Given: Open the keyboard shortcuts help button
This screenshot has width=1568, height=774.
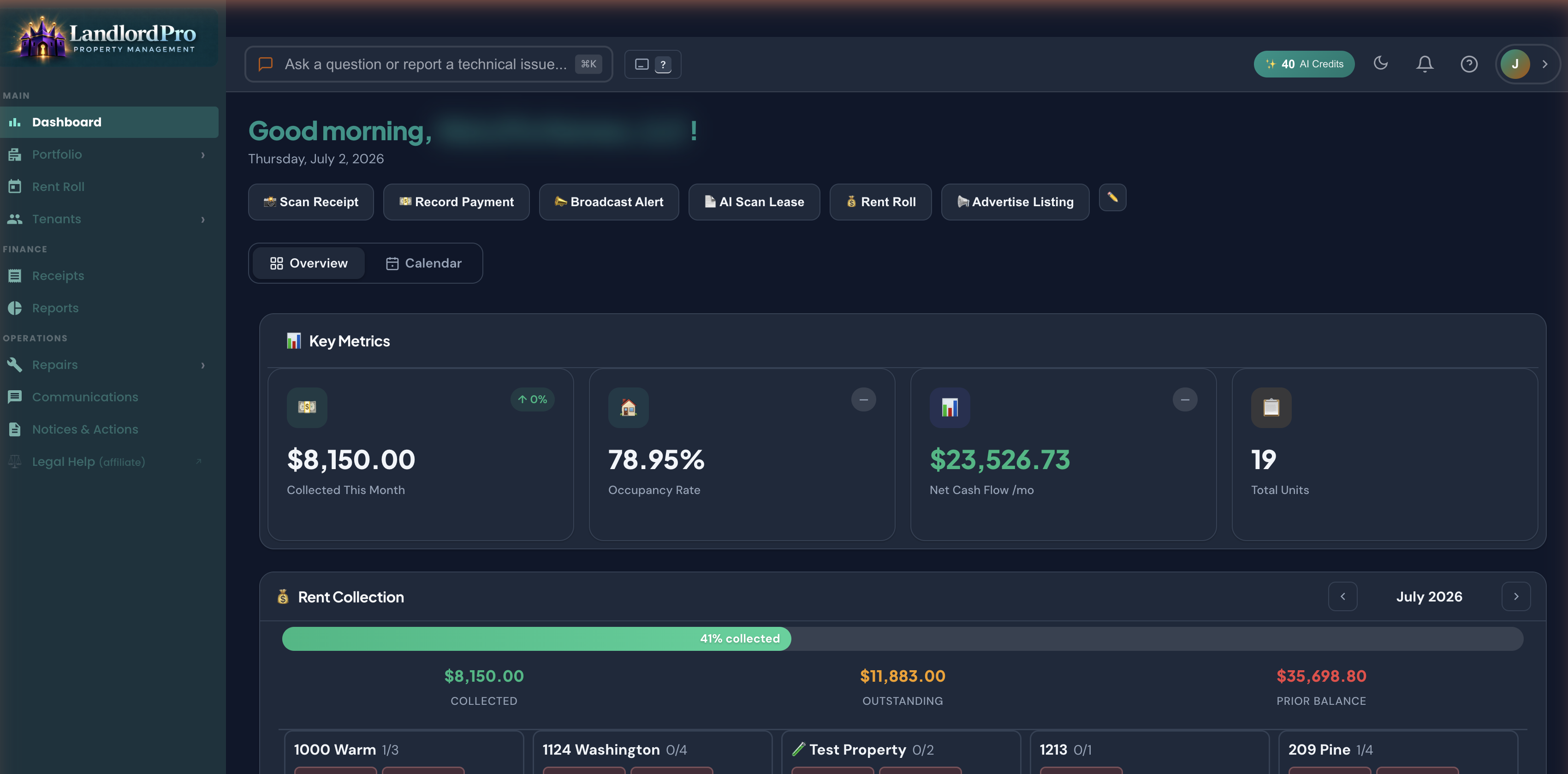Looking at the screenshot, I should (653, 64).
